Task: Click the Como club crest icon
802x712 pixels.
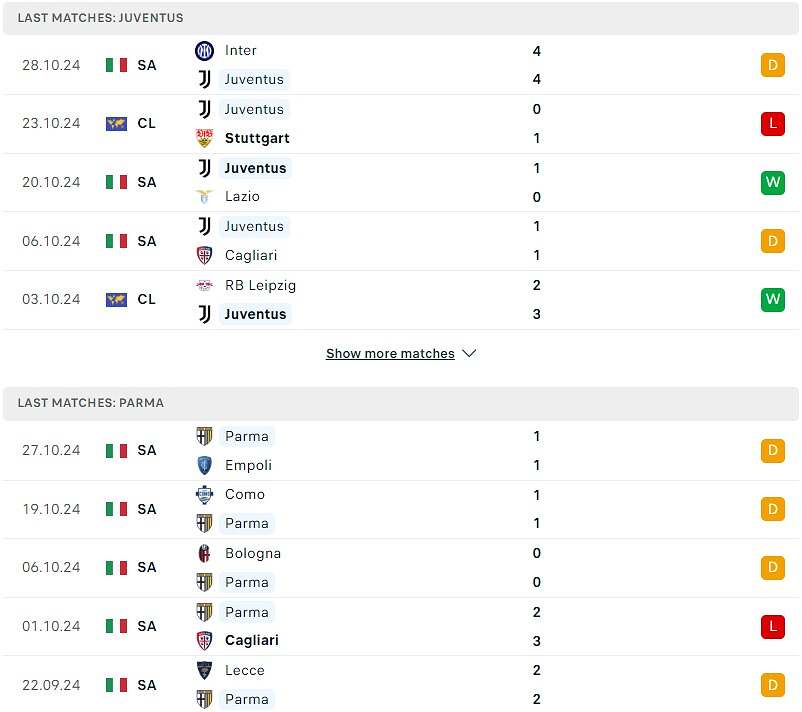Action: click(205, 494)
